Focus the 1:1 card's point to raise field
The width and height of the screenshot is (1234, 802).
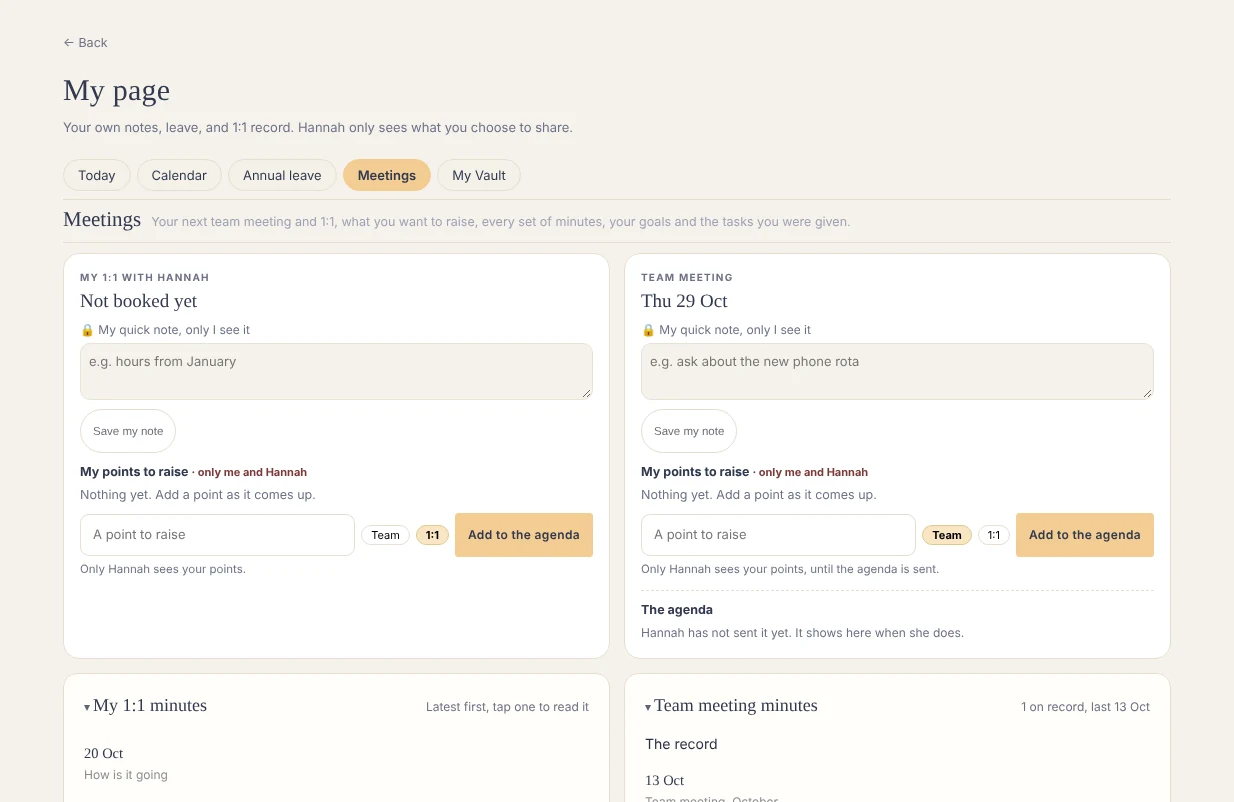pos(217,535)
